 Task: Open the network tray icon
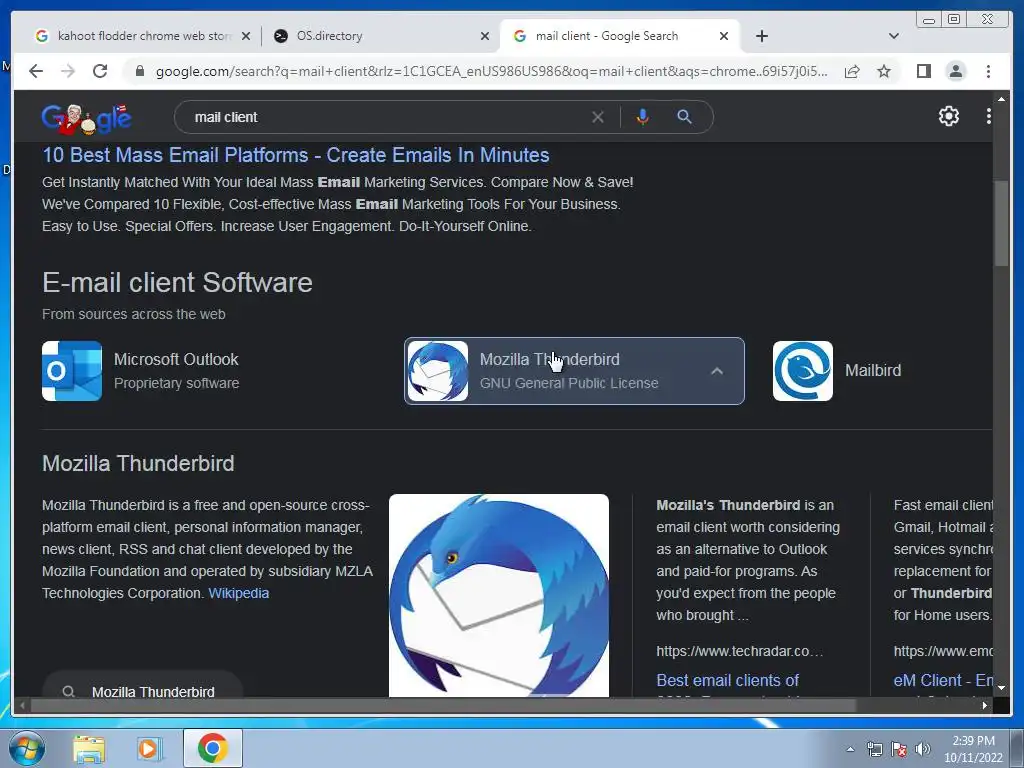point(874,749)
